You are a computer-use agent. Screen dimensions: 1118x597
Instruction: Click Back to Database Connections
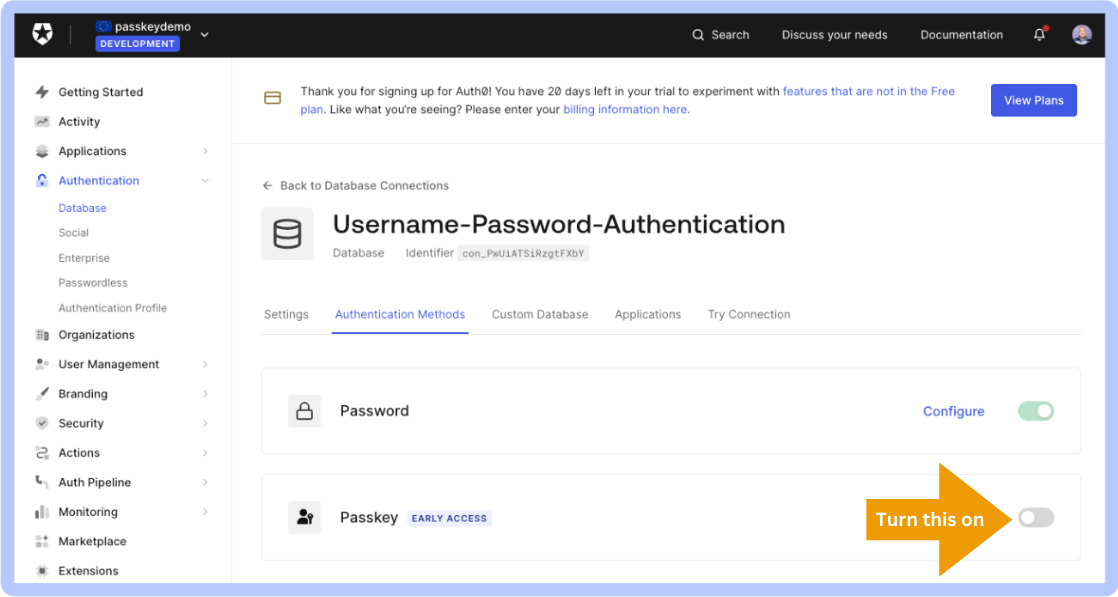pyautogui.click(x=364, y=185)
